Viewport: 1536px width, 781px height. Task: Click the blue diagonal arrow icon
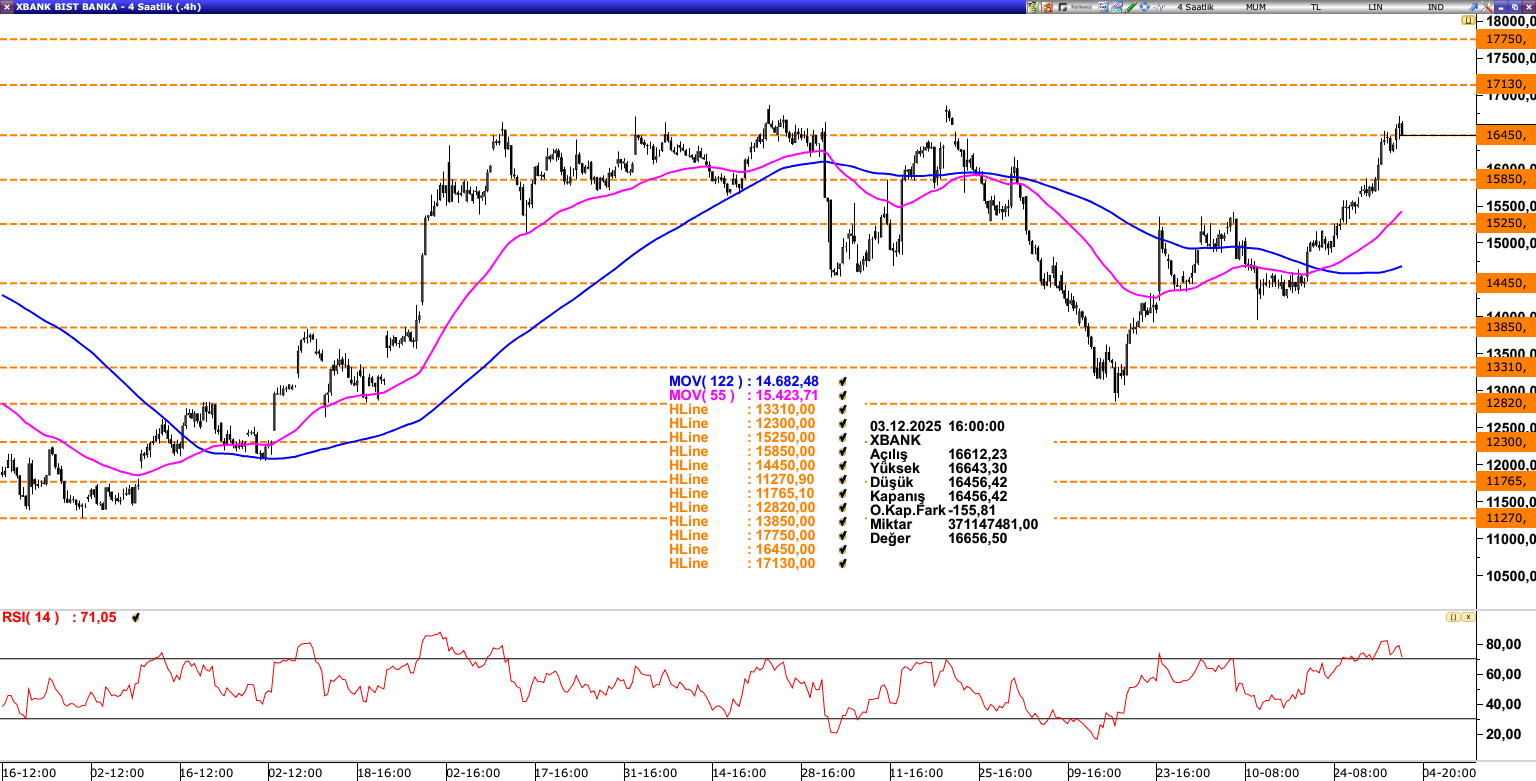1117,7
